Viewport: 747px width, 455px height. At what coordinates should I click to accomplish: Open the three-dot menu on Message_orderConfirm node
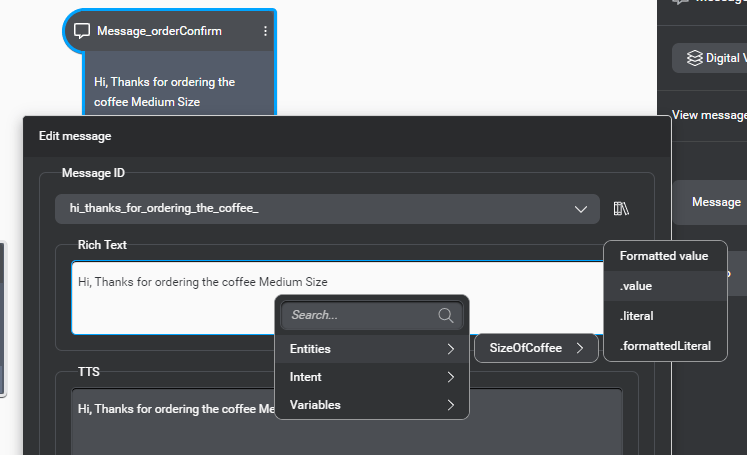pyautogui.click(x=265, y=31)
